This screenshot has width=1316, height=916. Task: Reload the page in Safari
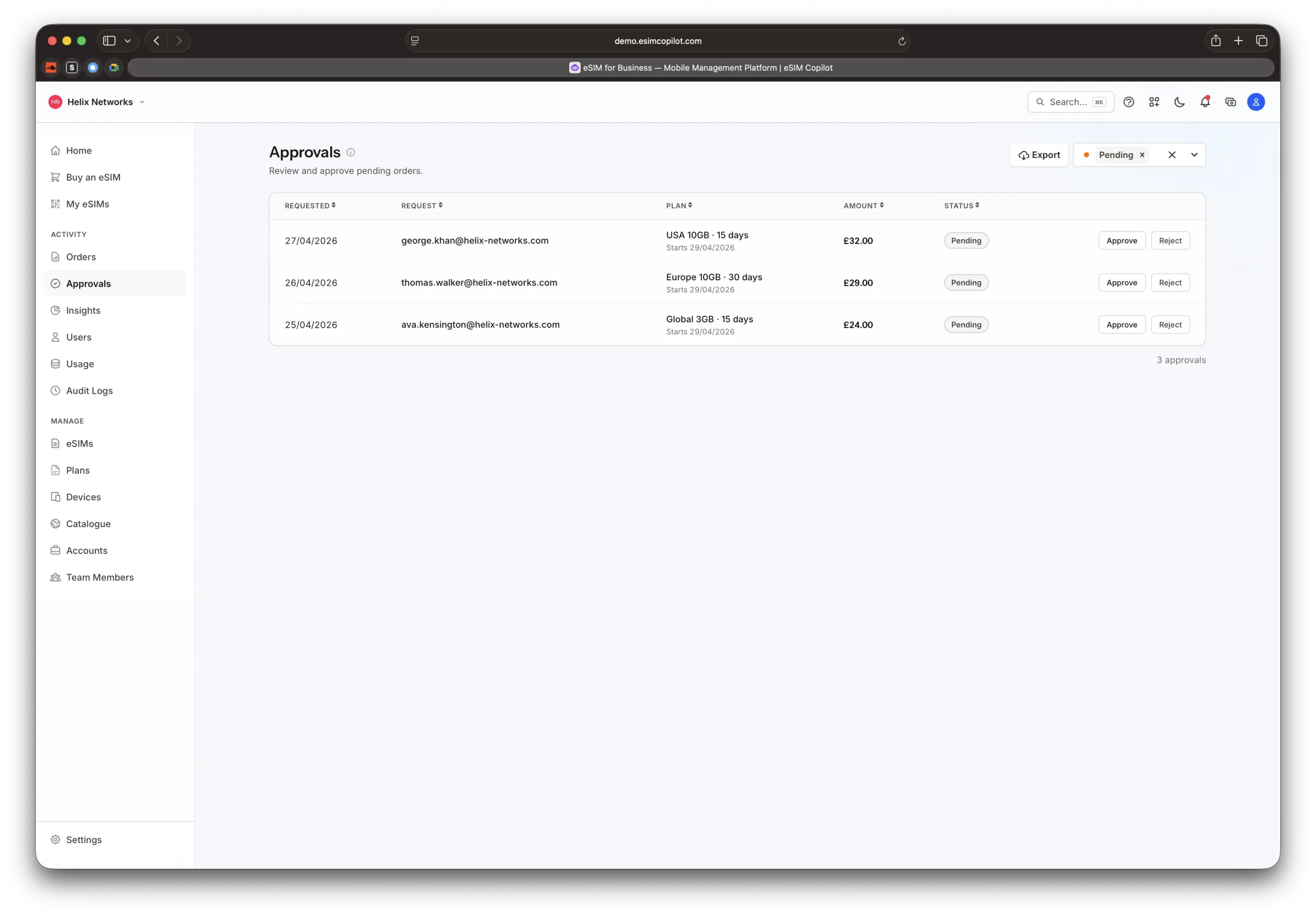tap(901, 41)
